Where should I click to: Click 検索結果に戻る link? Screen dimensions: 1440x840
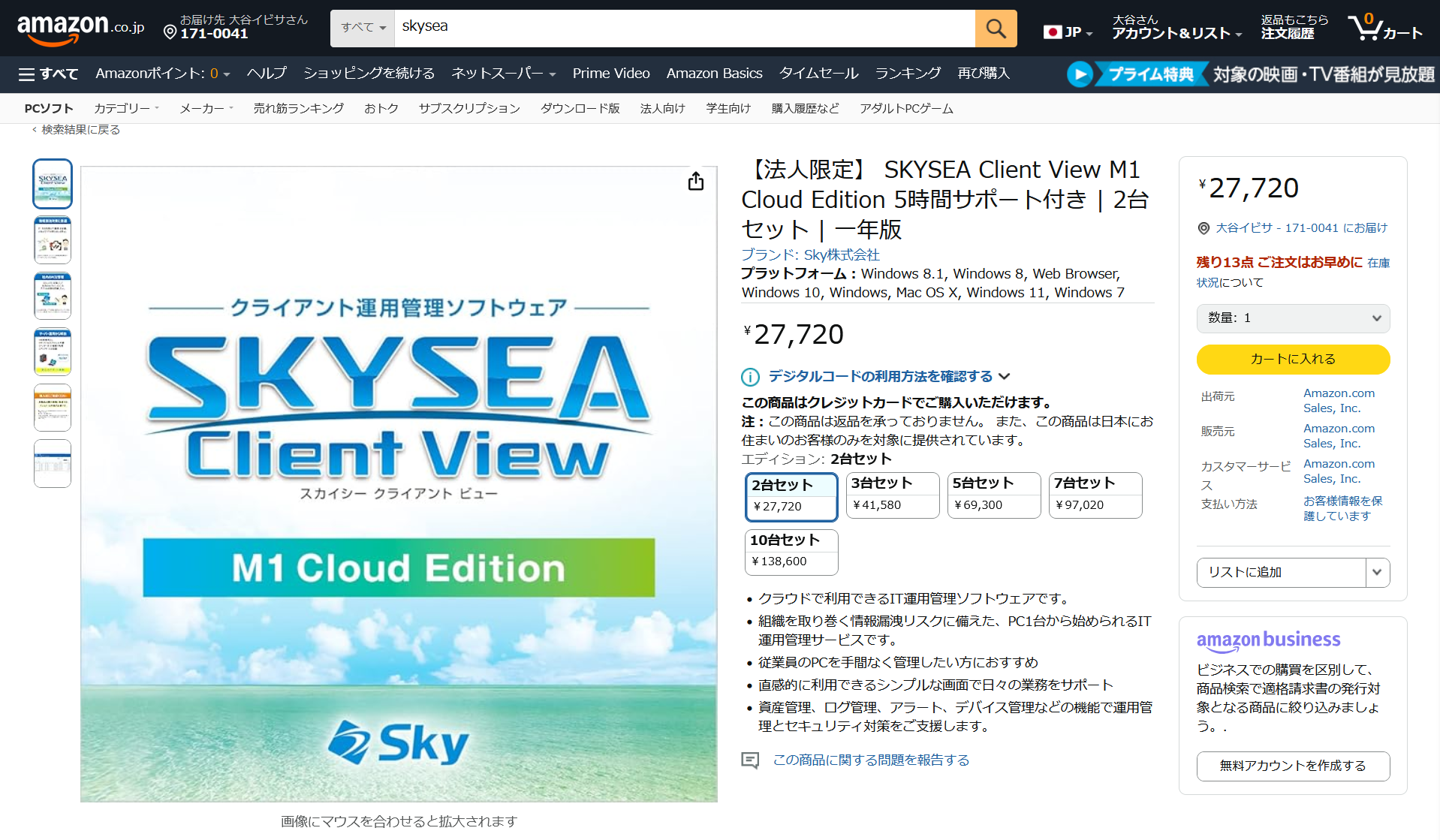click(x=80, y=130)
